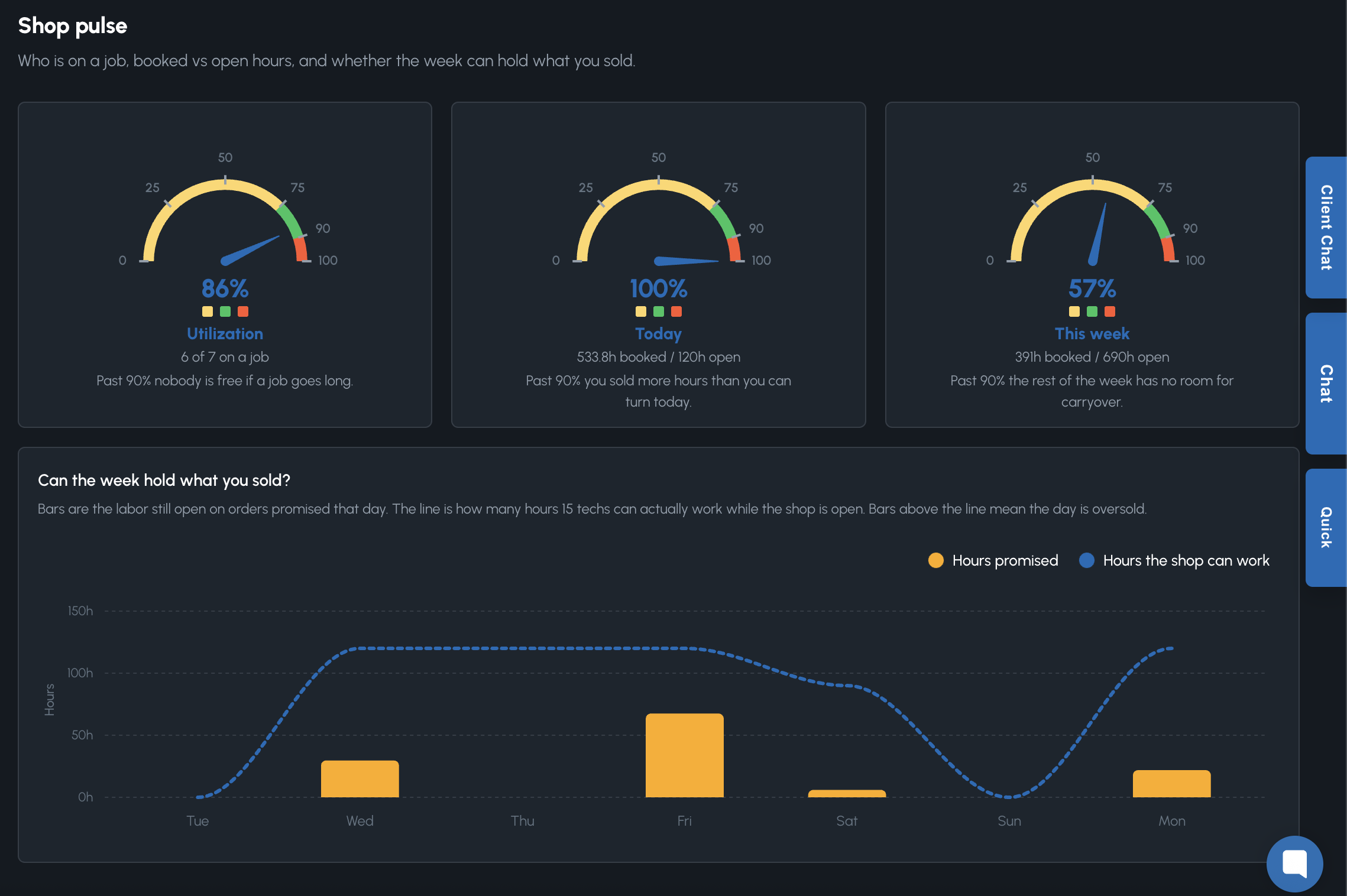Screen dimensions: 1347x896
Task: Click the 86% utilization value
Action: pos(225,289)
